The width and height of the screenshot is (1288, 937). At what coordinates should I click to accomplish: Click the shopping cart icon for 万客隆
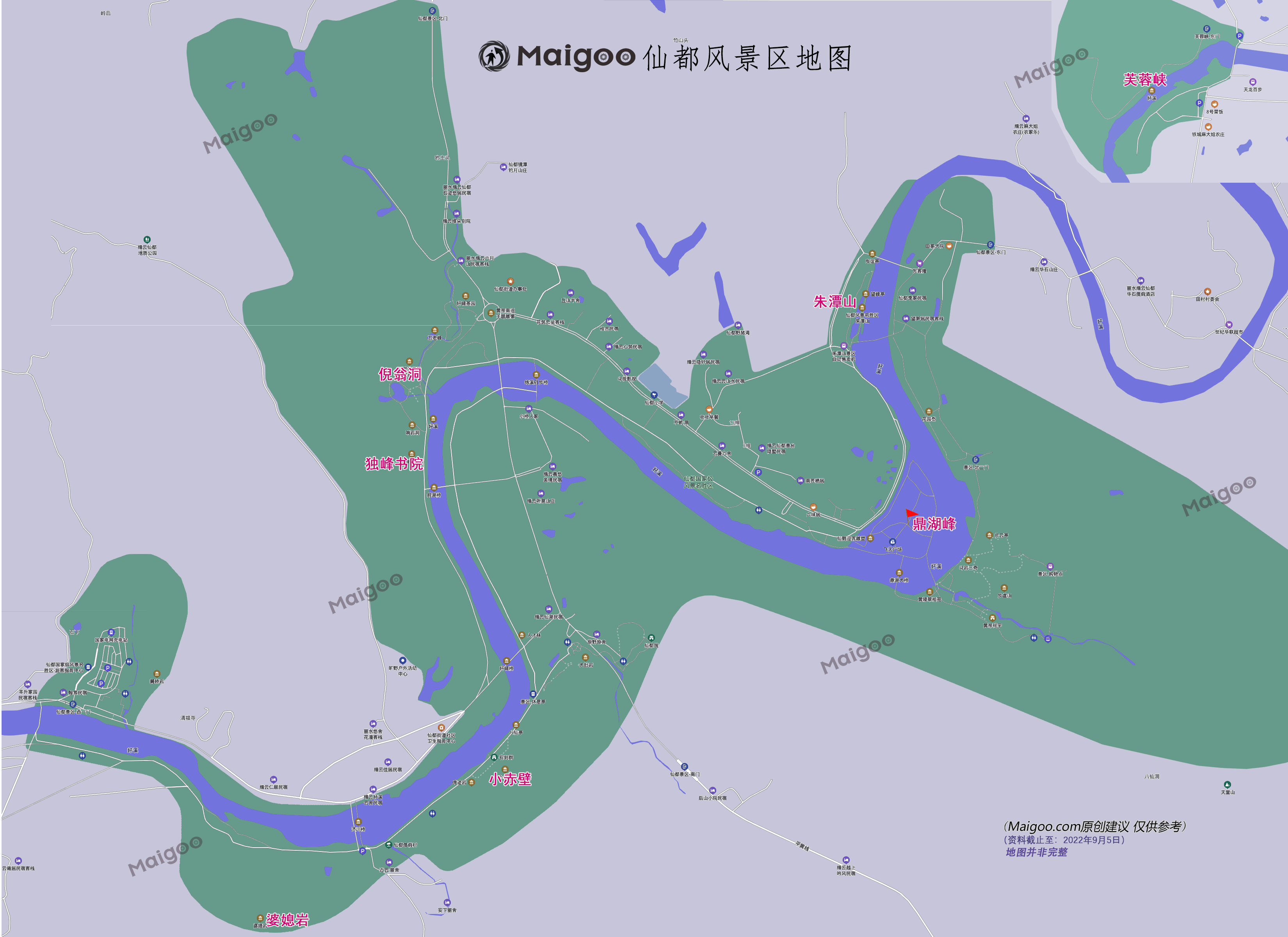tap(919, 264)
